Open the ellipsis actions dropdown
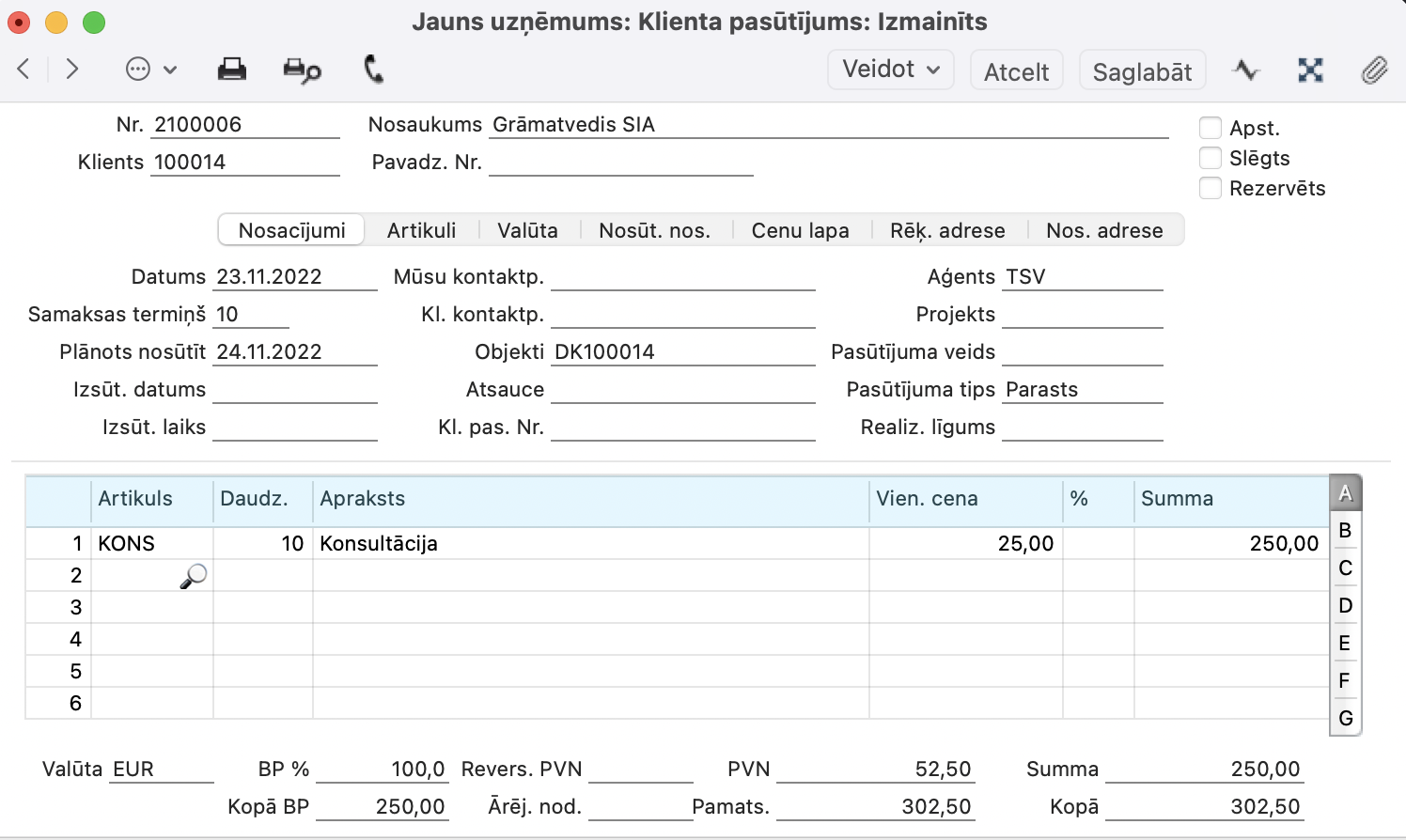 coord(150,70)
